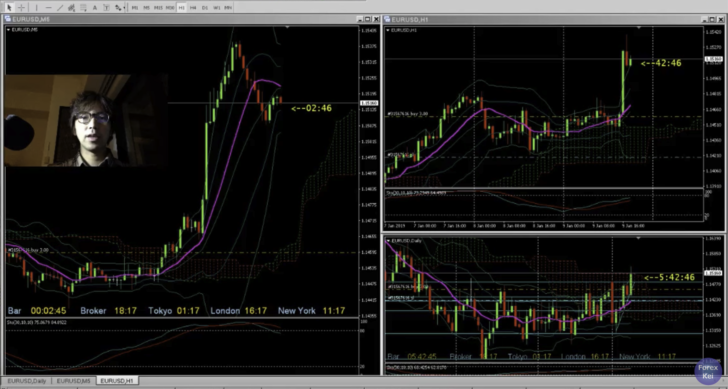This screenshot has height=389, width=728.
Task: Open the EURUSD,M5 chart tab
Action: pyautogui.click(x=73, y=381)
